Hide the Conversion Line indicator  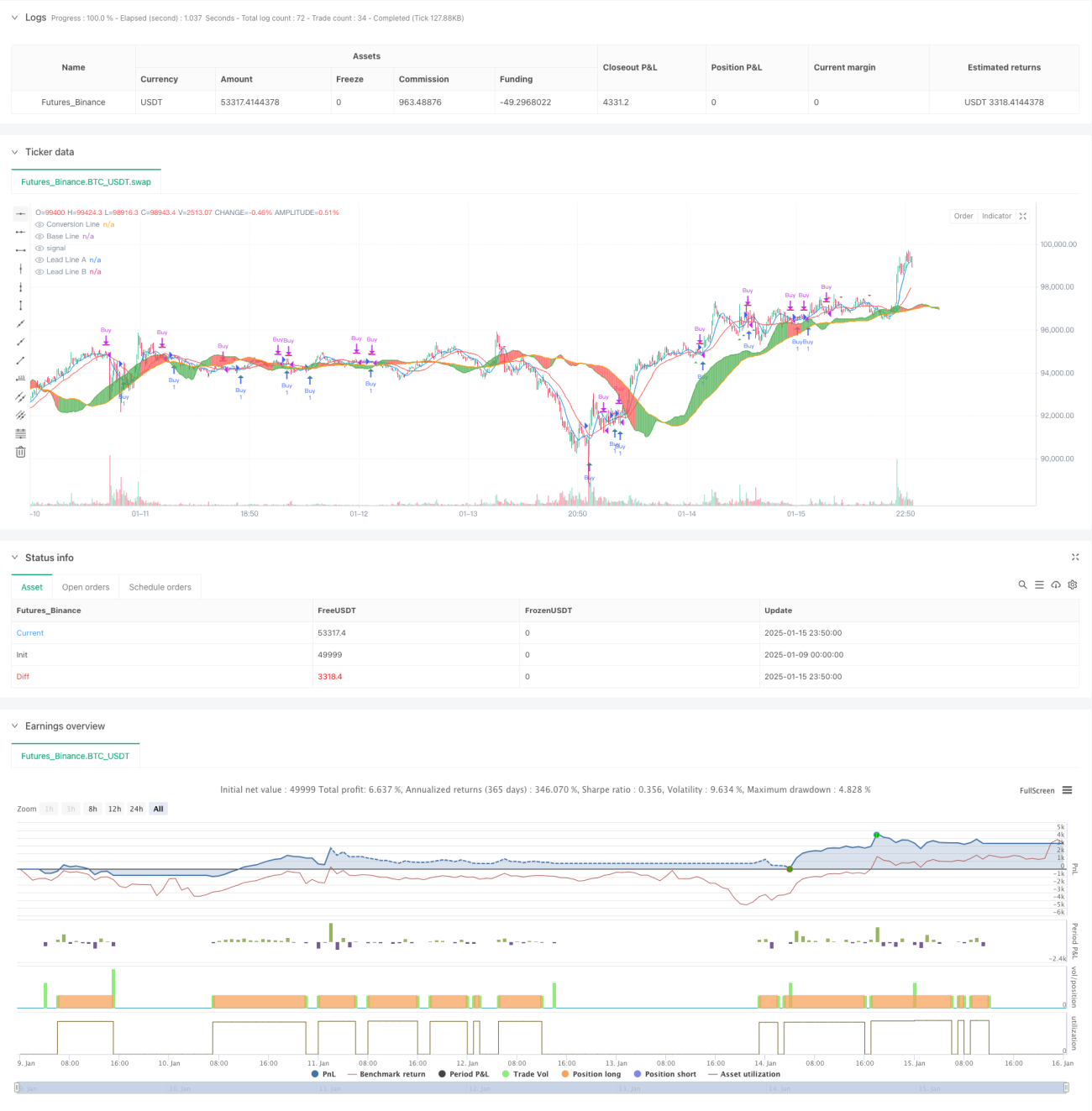pyautogui.click(x=39, y=224)
